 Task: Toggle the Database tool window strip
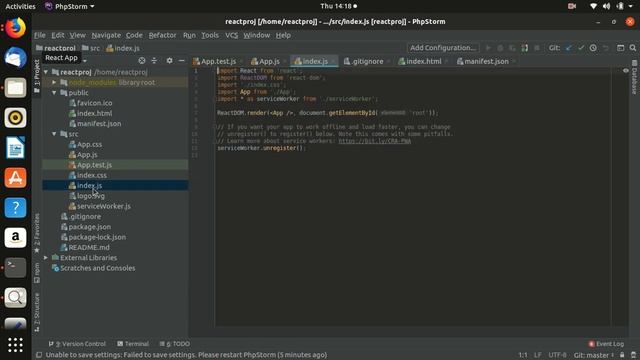coord(634,78)
